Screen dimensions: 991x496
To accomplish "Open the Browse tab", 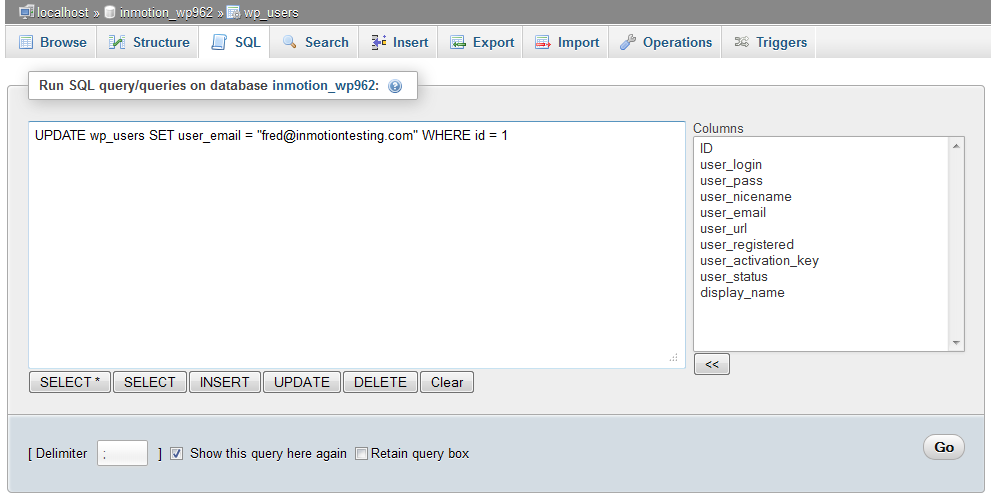I will click(52, 43).
